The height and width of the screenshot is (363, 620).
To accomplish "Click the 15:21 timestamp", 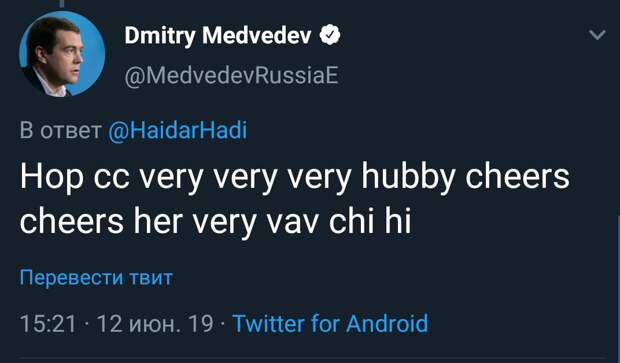I will point(48,324).
